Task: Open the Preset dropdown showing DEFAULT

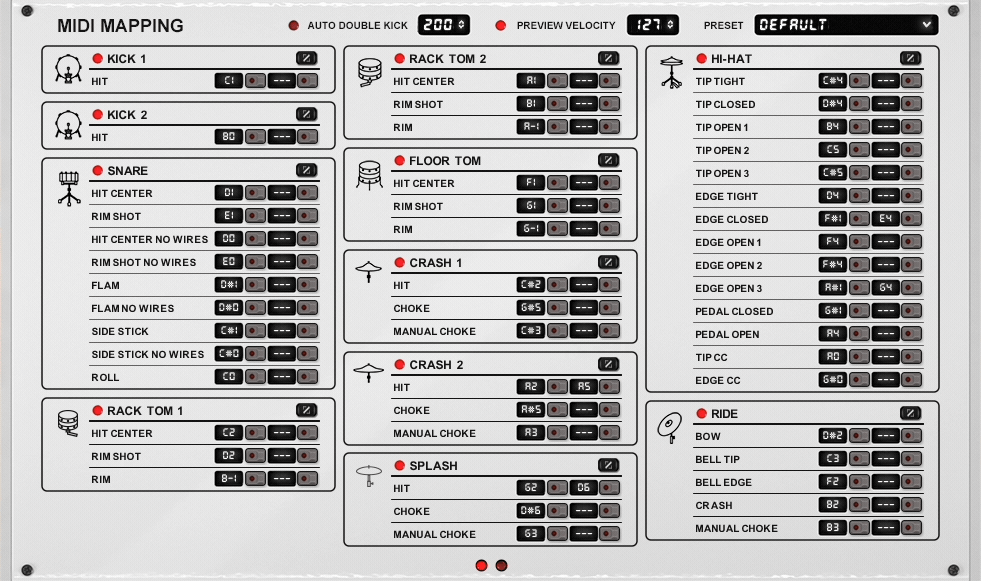Action: [845, 25]
